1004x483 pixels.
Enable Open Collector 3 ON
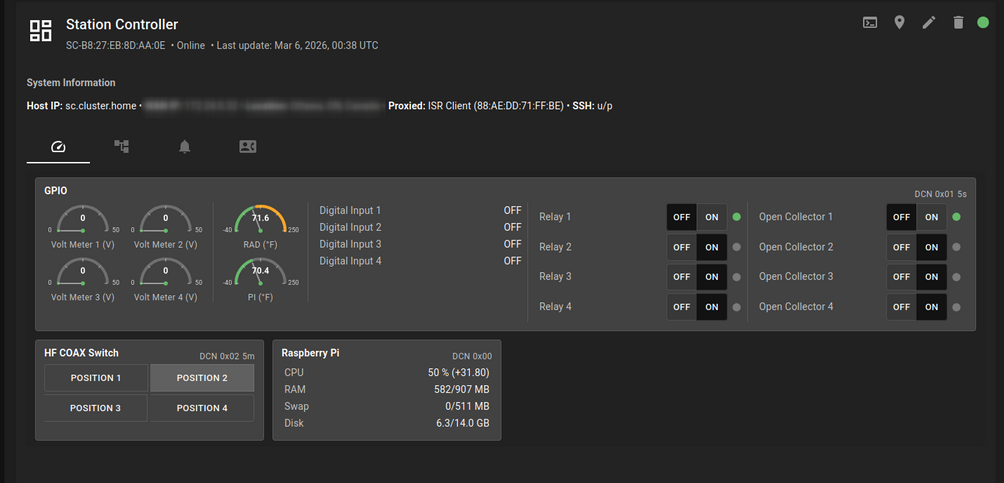coord(931,277)
